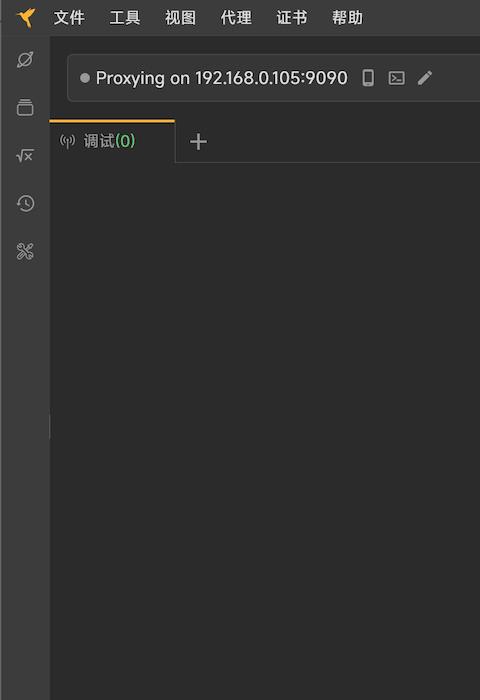The image size is (480, 700).
Task: Click the Reqable bird logo icon
Action: pos(26,18)
